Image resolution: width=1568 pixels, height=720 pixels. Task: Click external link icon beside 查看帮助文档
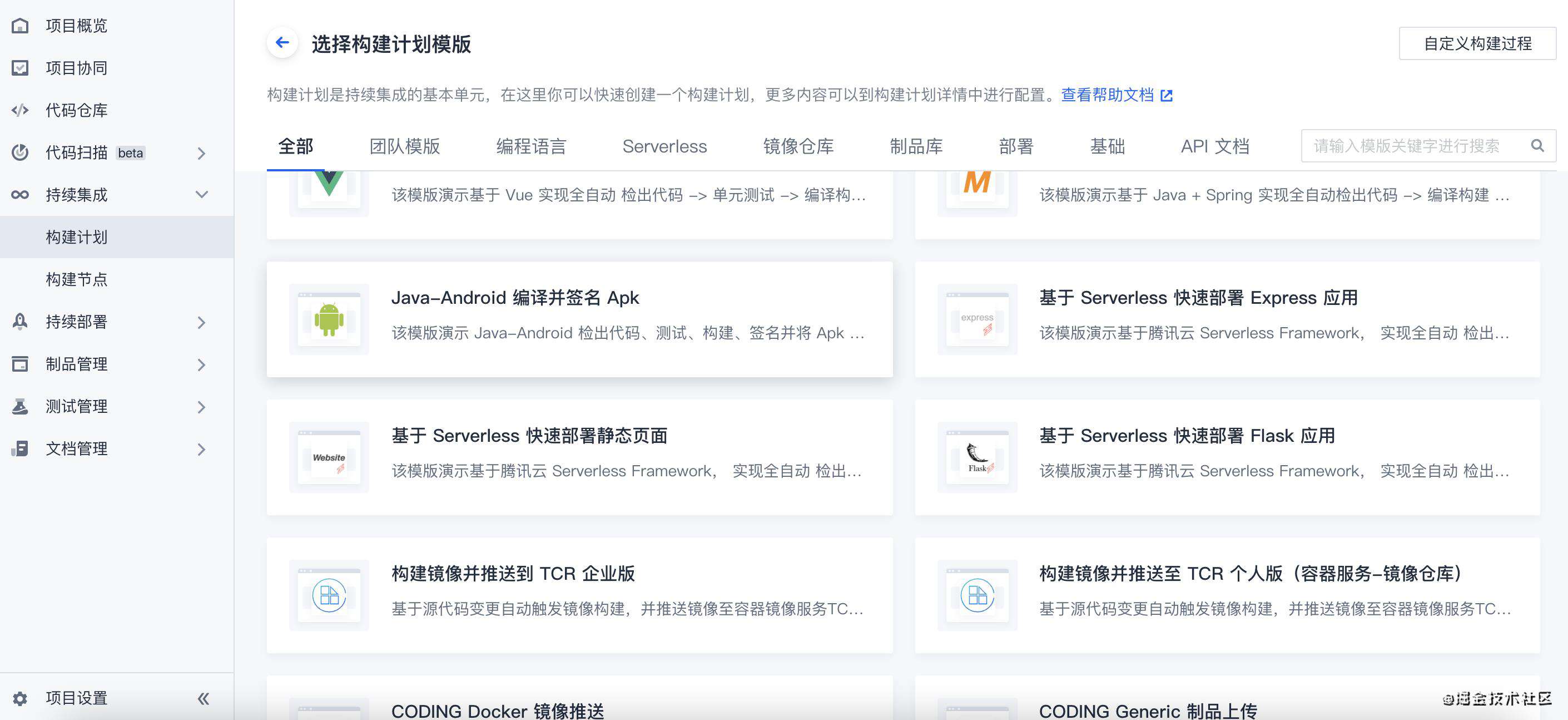[x=1166, y=96]
